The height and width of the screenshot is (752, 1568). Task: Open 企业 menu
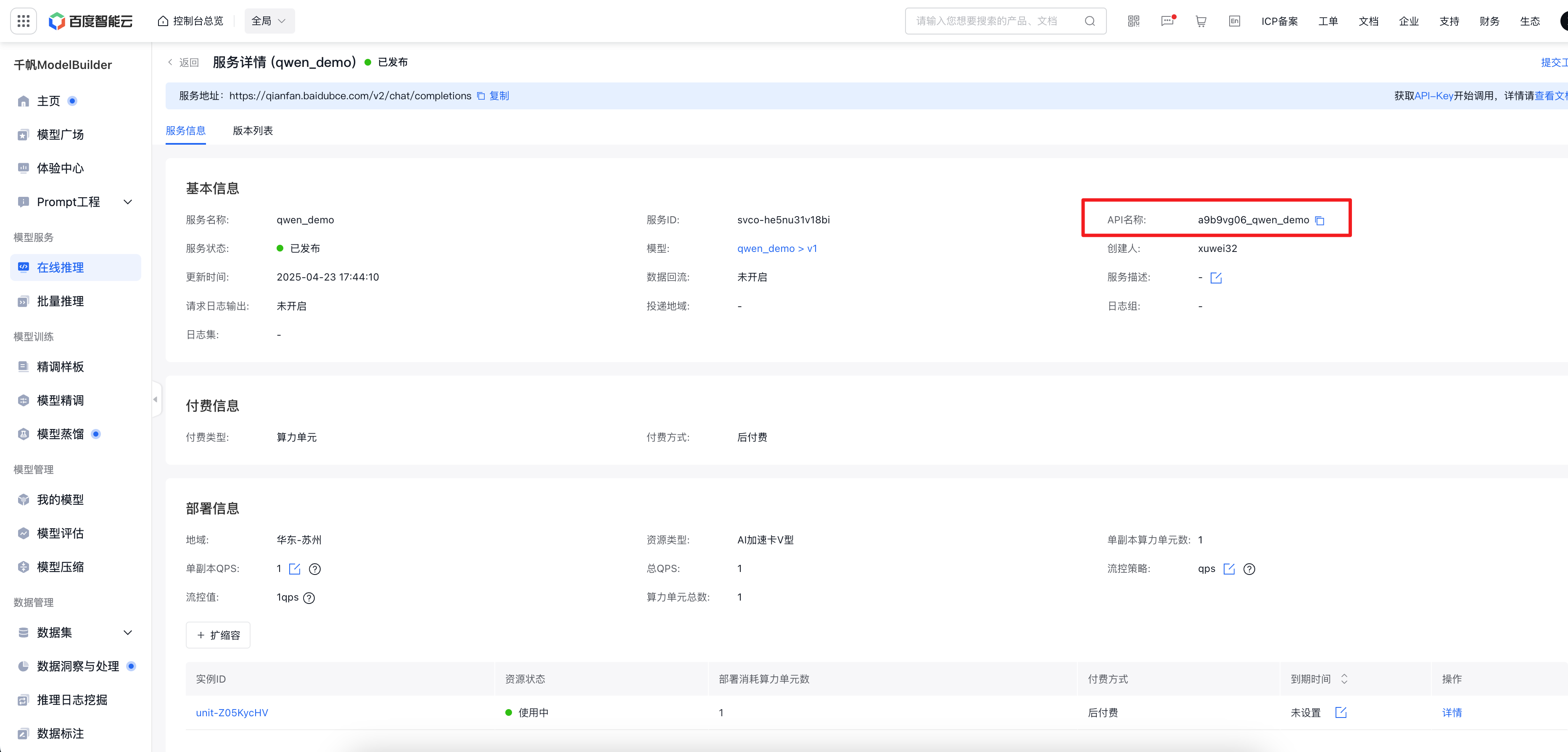click(1409, 21)
